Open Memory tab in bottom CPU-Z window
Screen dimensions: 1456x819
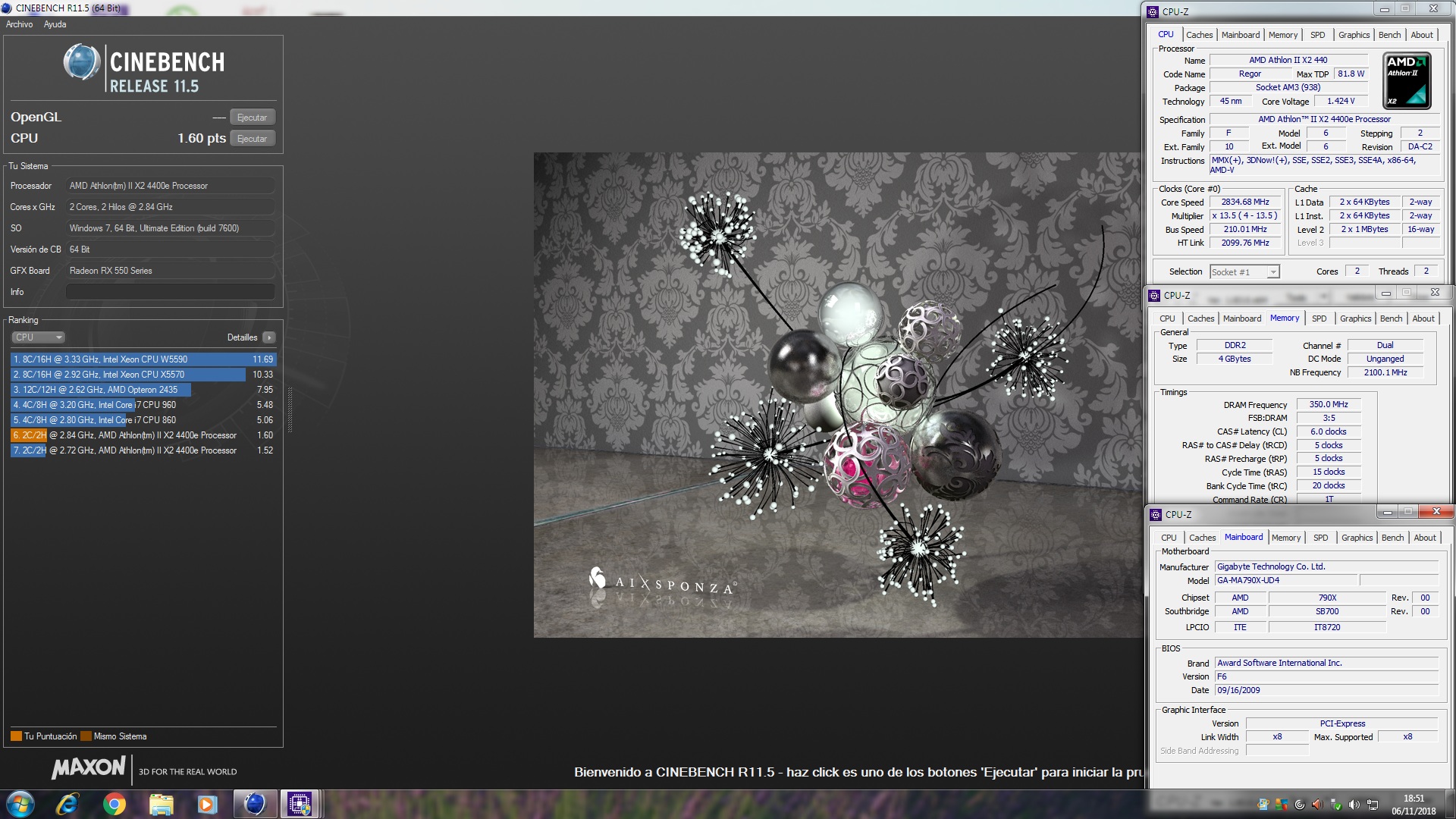[x=1285, y=538]
